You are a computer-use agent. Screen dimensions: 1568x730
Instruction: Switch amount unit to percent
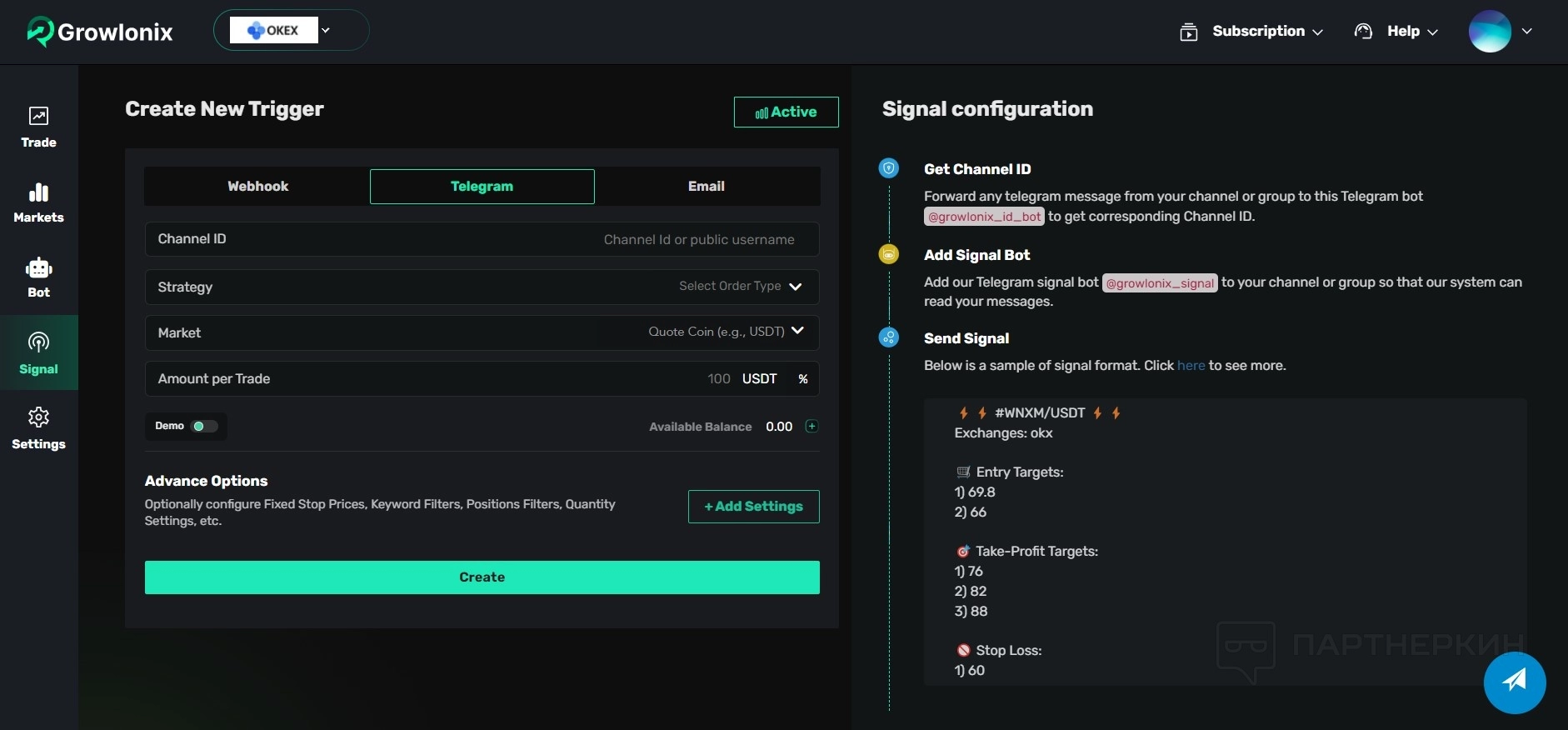click(802, 379)
